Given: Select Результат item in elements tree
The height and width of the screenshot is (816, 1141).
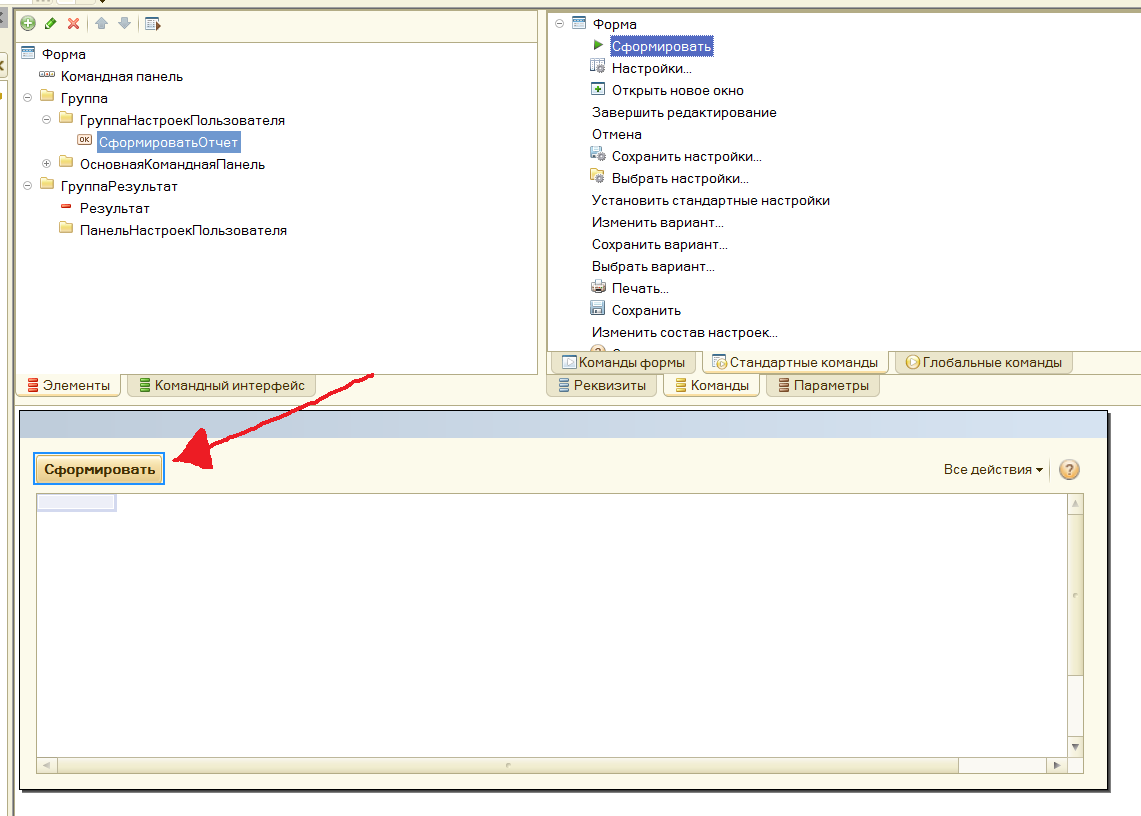Looking at the screenshot, I should [114, 208].
